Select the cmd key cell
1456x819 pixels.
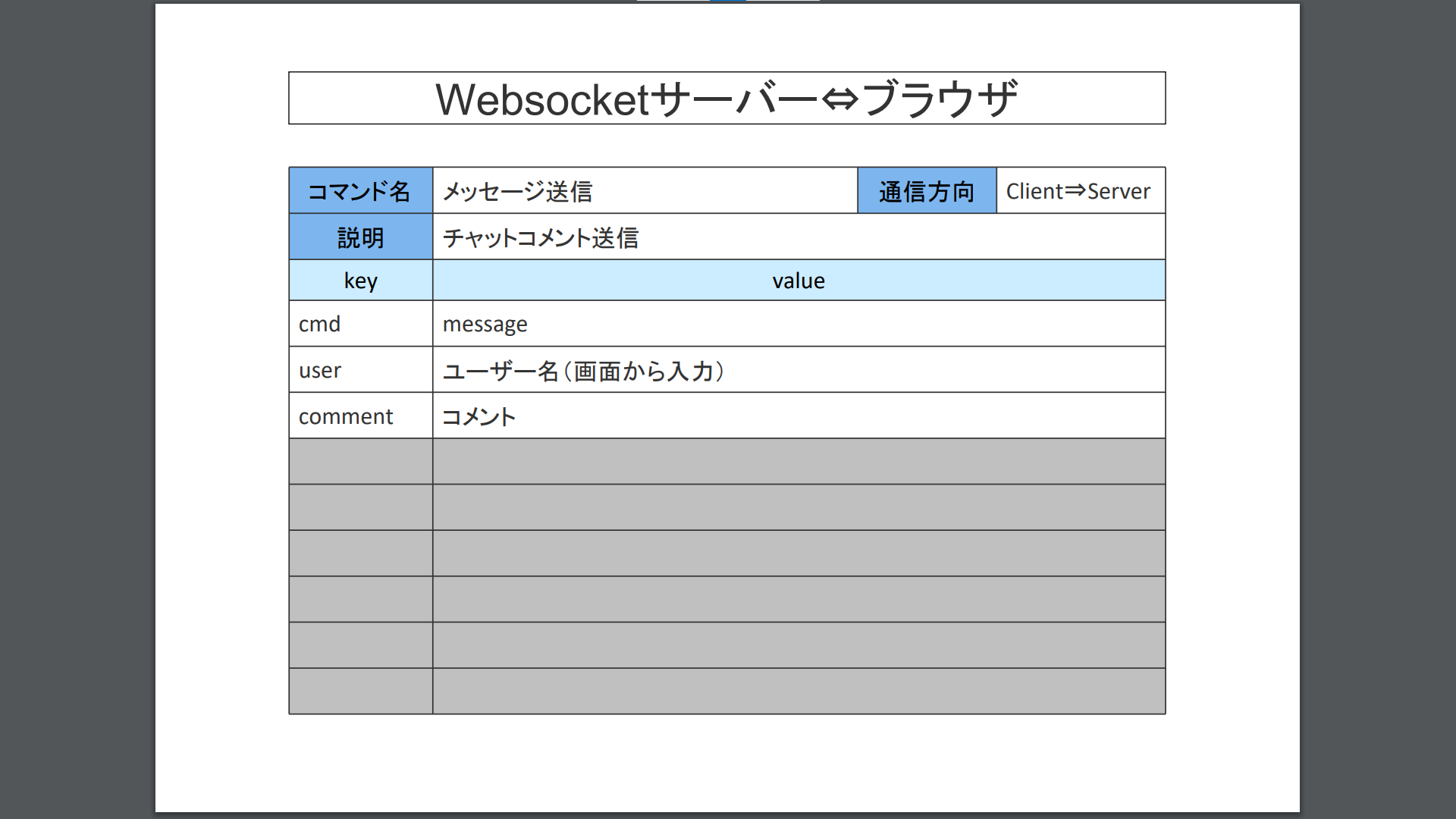pyautogui.click(x=360, y=324)
